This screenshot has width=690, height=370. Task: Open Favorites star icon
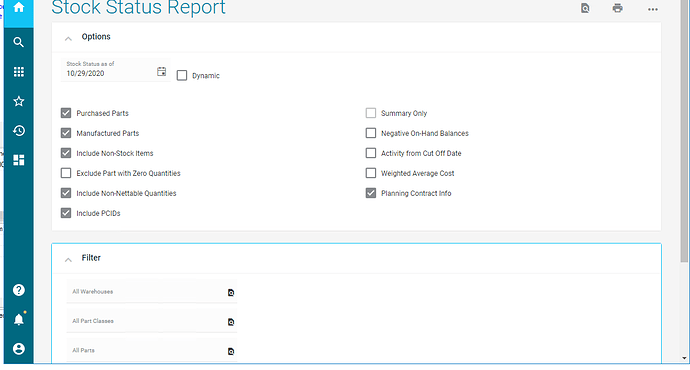pos(18,101)
